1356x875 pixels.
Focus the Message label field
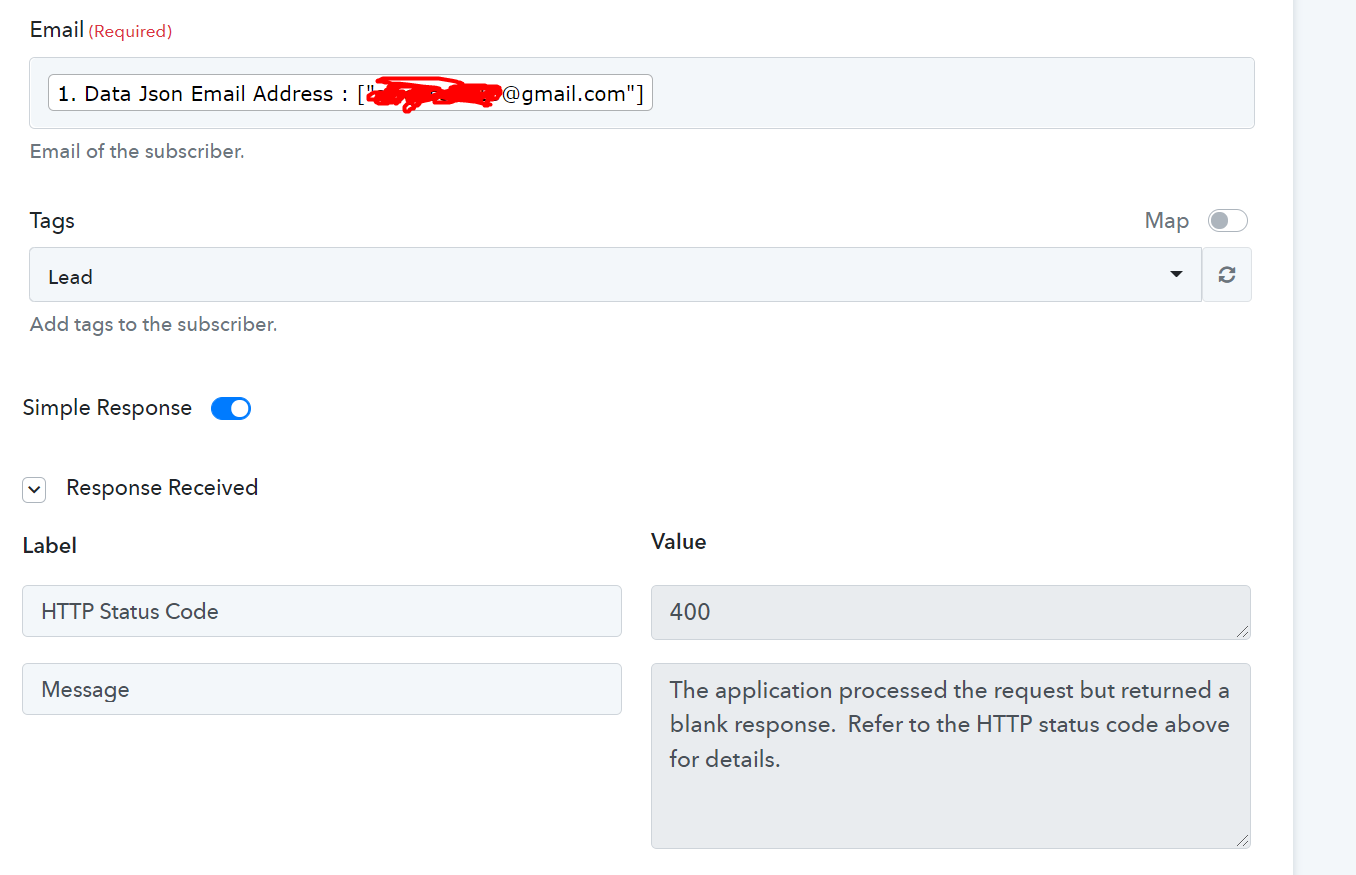(x=322, y=689)
